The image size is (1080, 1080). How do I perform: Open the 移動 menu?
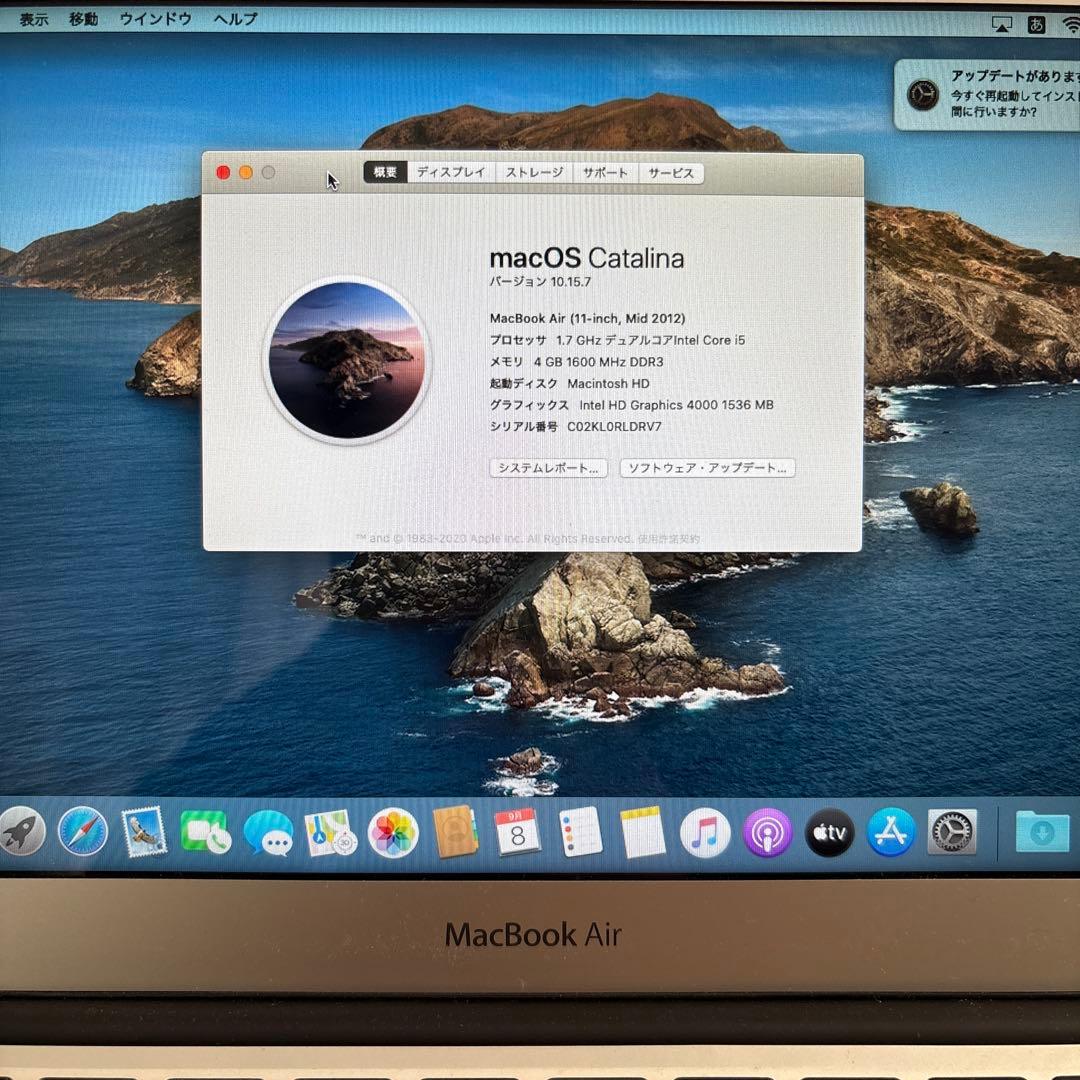[83, 18]
